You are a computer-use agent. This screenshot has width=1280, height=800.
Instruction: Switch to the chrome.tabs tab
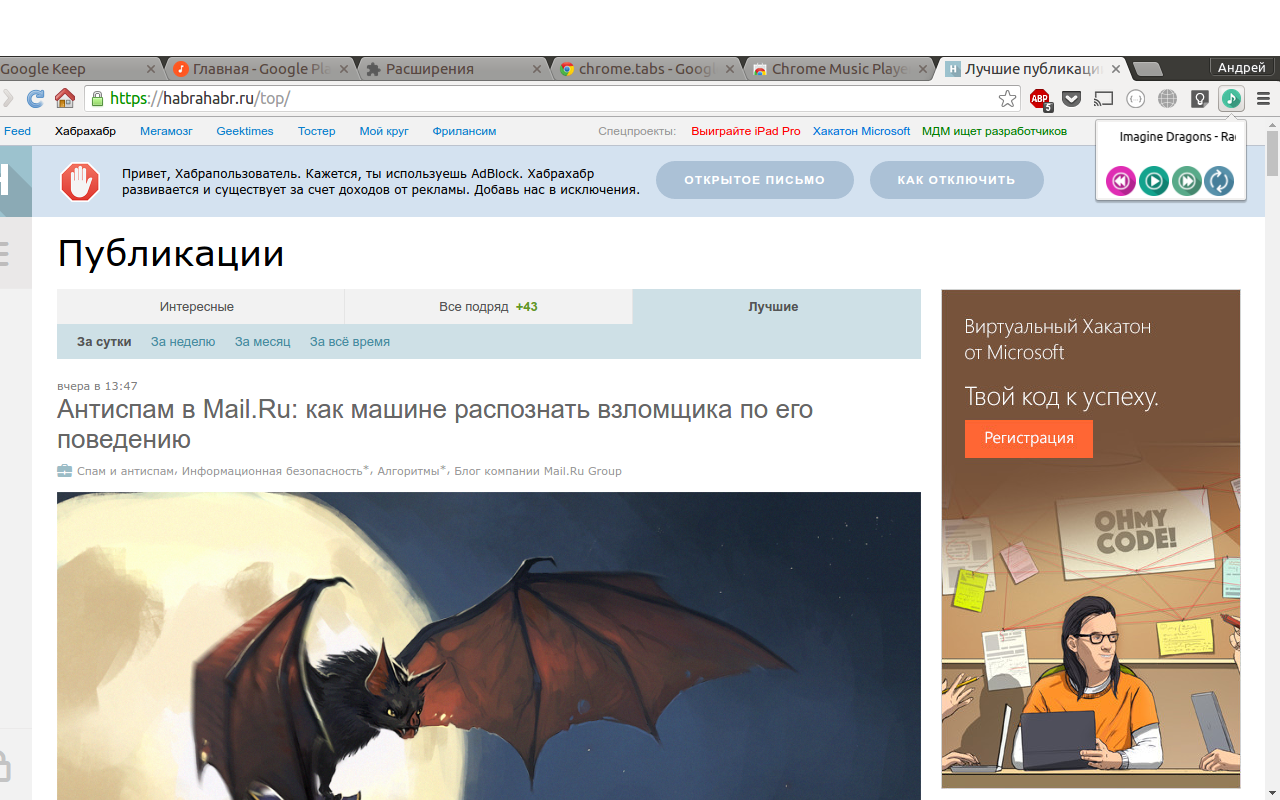648,69
